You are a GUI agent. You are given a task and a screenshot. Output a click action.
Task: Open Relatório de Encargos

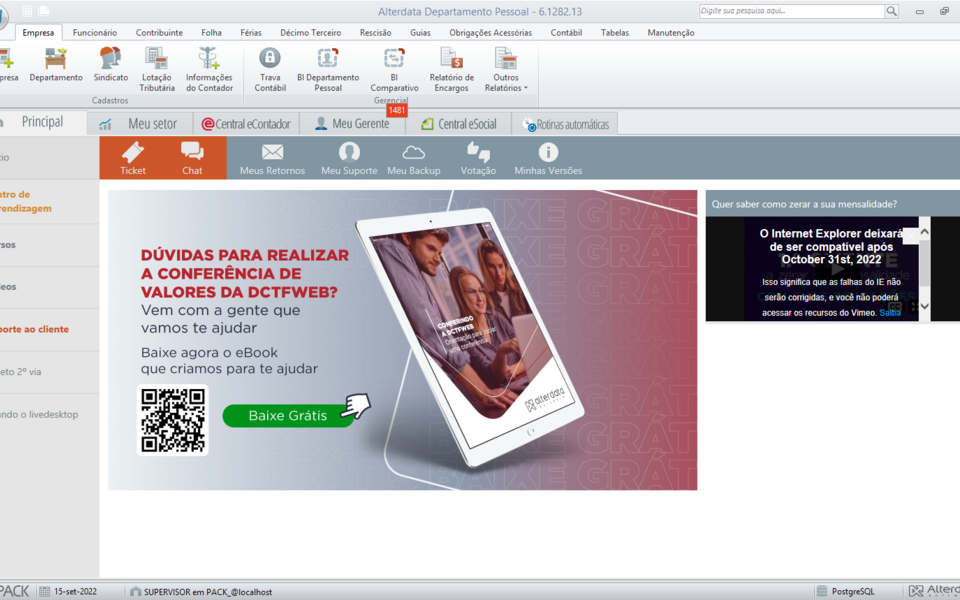452,69
